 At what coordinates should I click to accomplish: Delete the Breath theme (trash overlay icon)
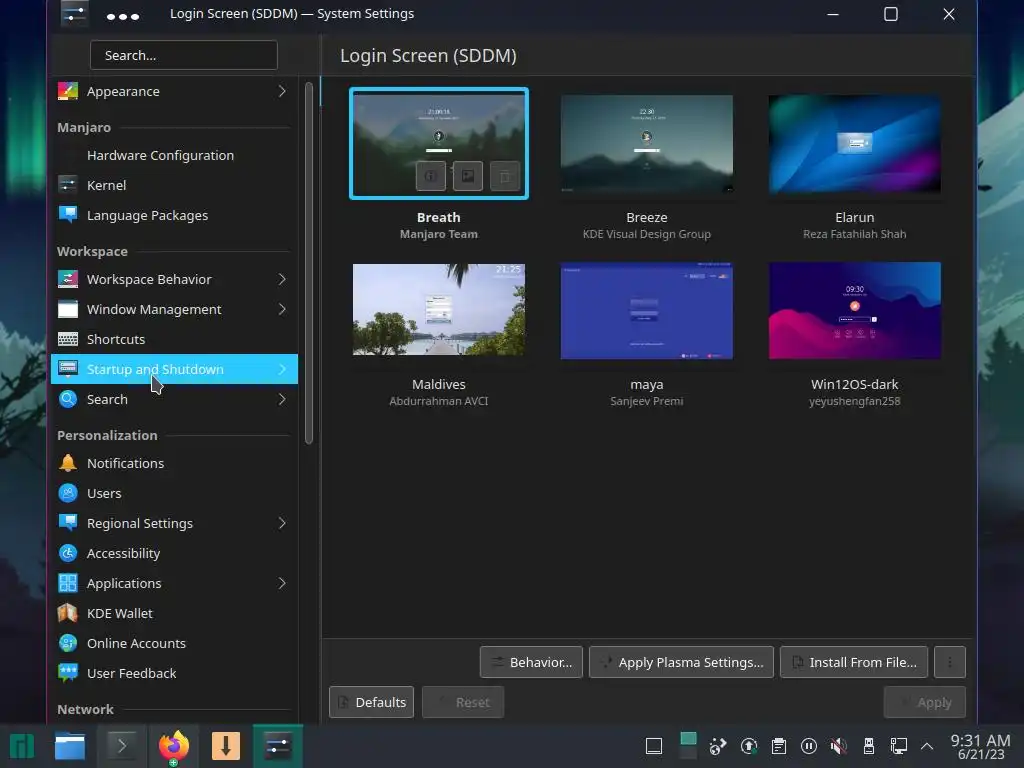[x=505, y=176]
